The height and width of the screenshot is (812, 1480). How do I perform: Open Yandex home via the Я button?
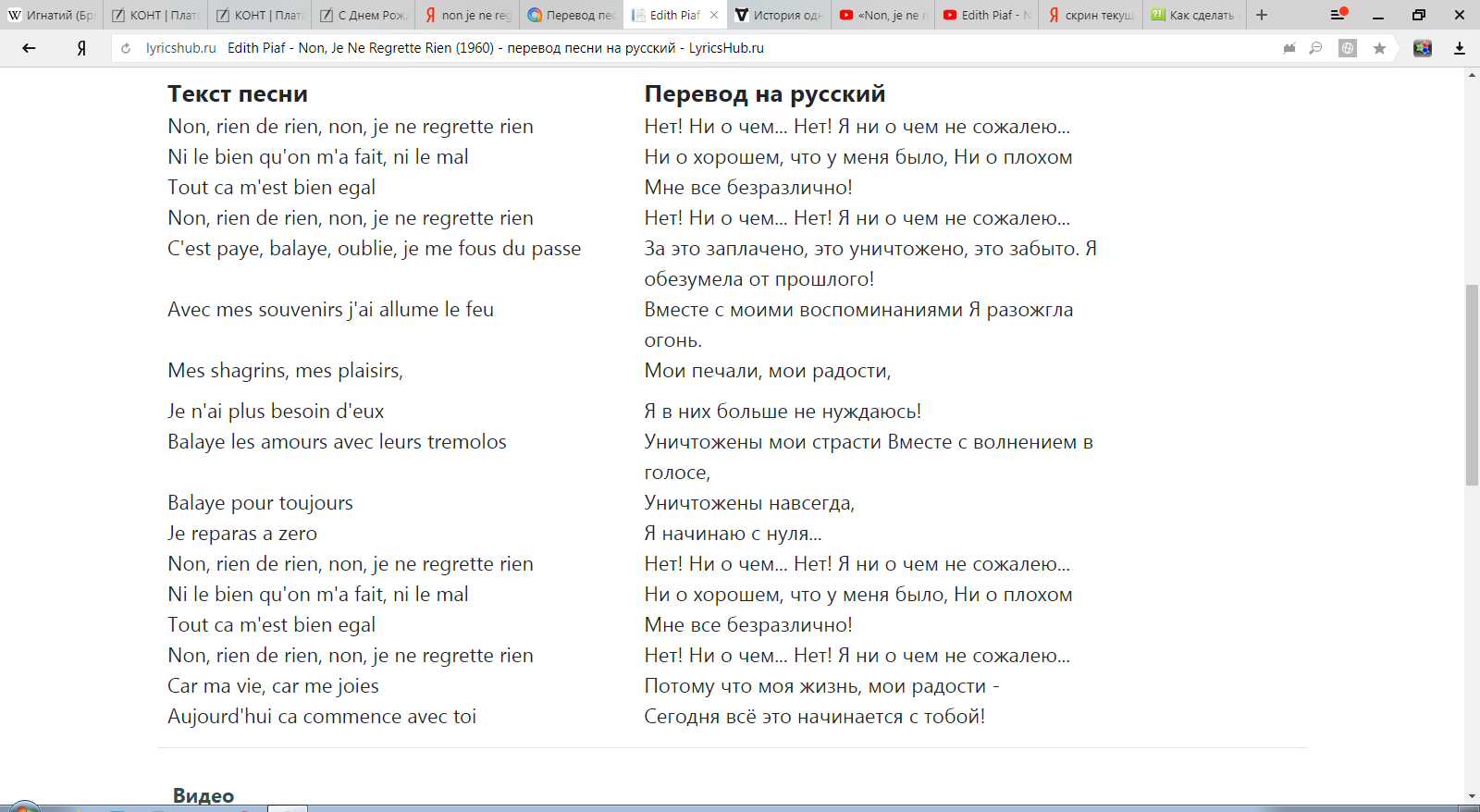pyautogui.click(x=81, y=48)
